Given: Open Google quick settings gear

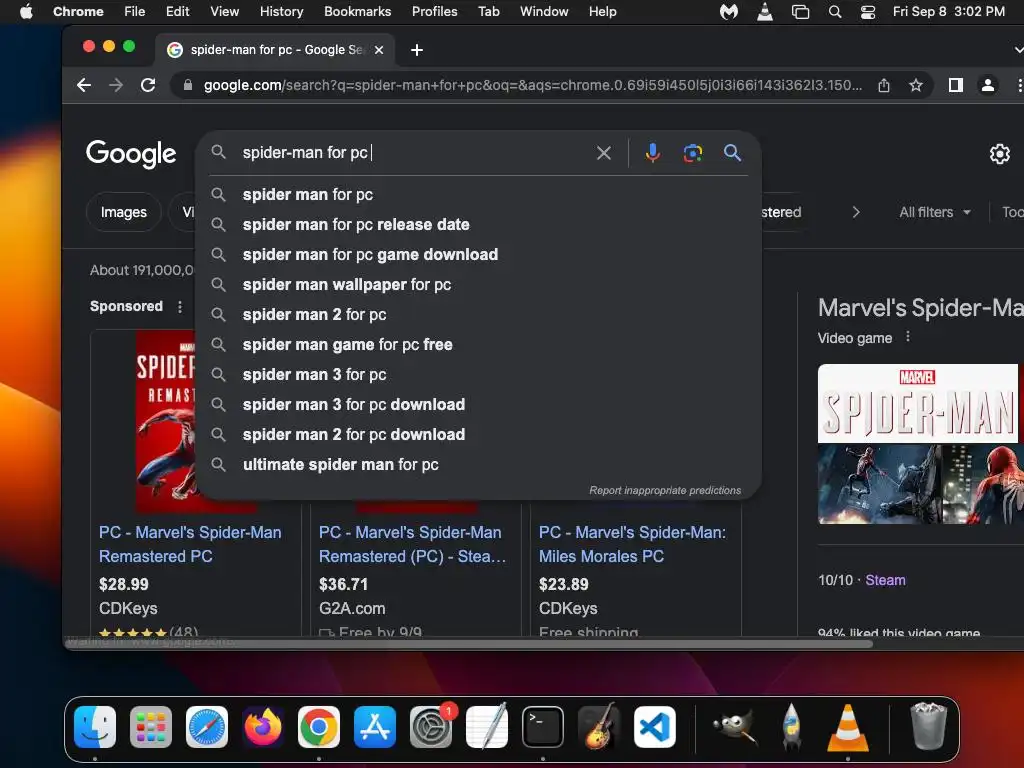Looking at the screenshot, I should pyautogui.click(x=999, y=154).
